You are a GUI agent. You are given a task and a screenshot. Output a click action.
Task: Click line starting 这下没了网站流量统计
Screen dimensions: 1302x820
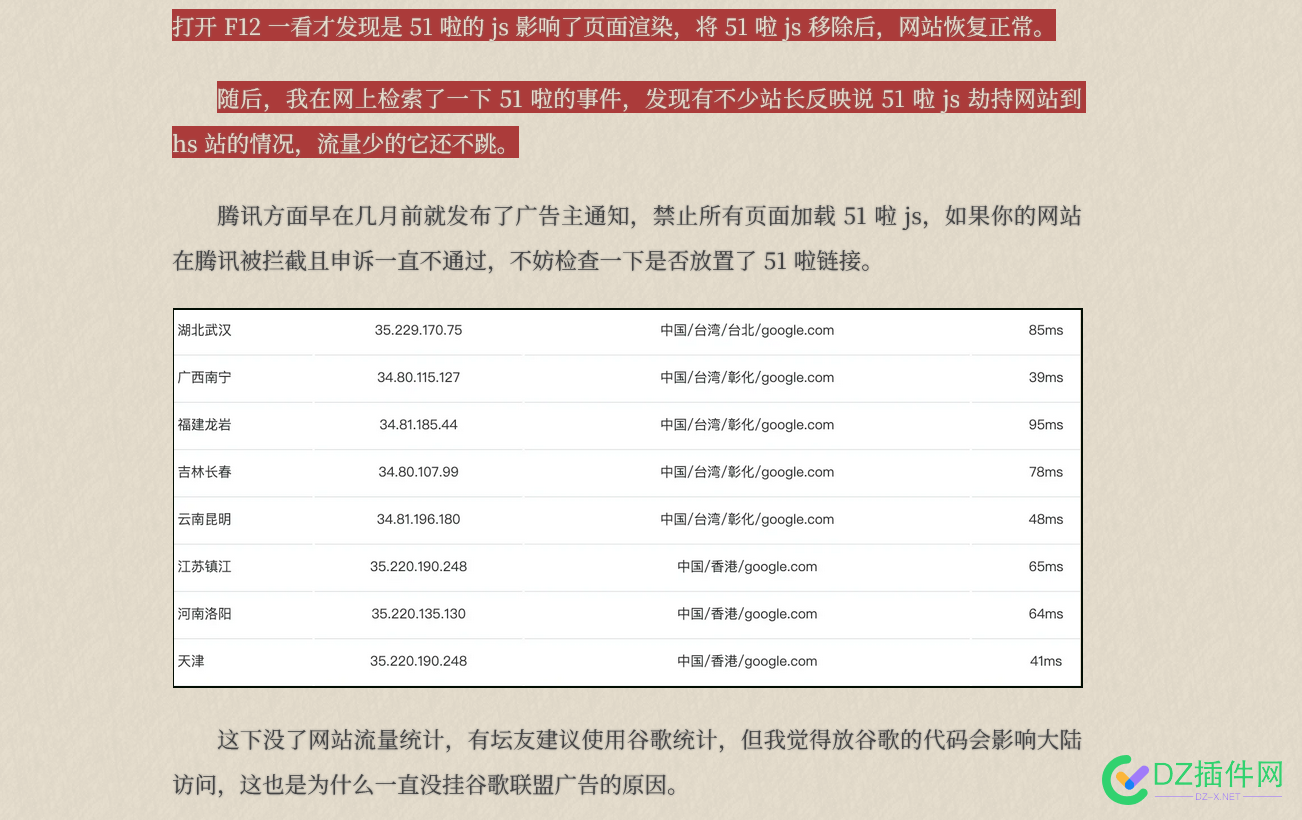click(x=649, y=740)
